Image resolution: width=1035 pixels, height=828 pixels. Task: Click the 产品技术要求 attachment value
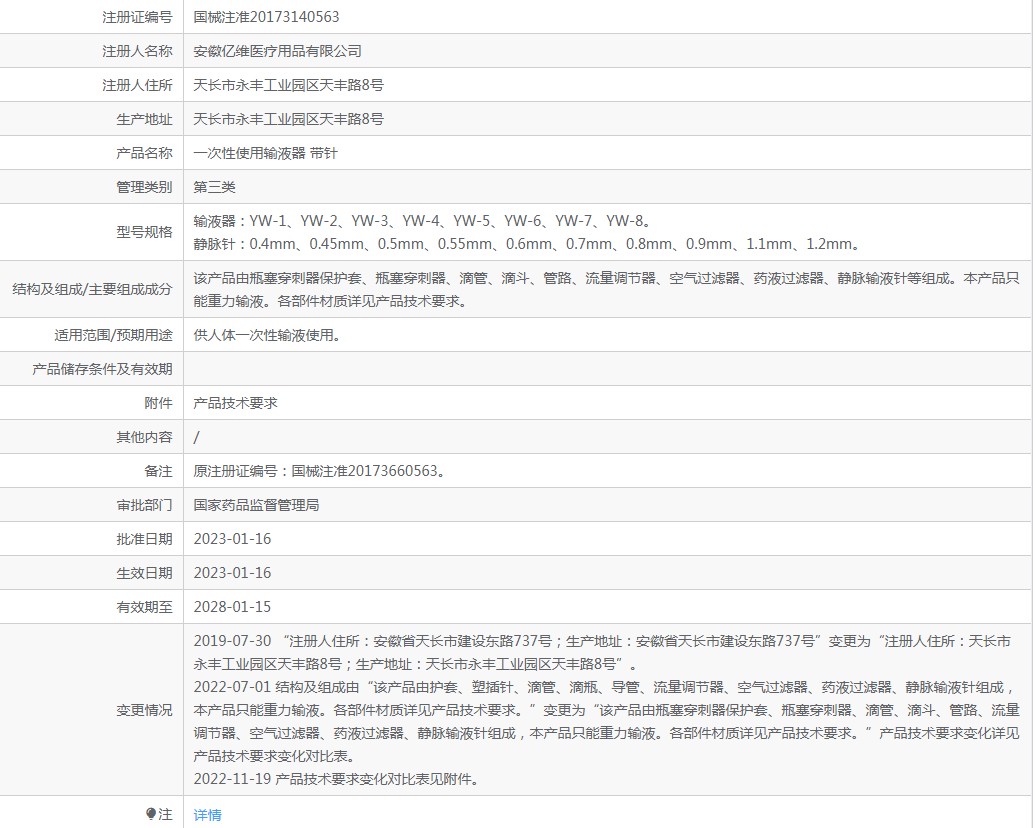[236, 403]
